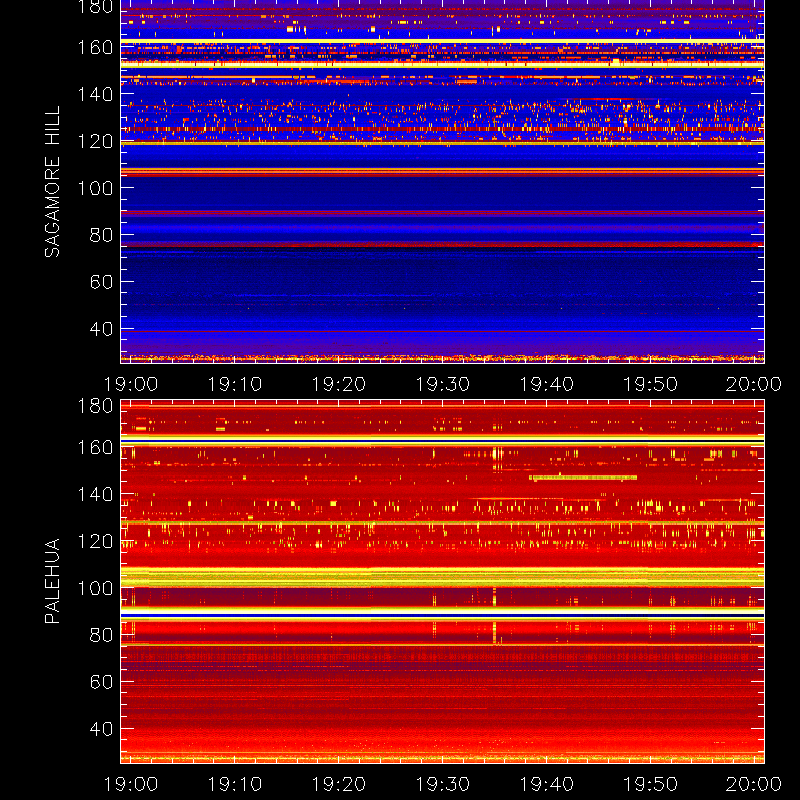
Task: Click the 19:50 time label under Palehua plot
Action: 650,784
